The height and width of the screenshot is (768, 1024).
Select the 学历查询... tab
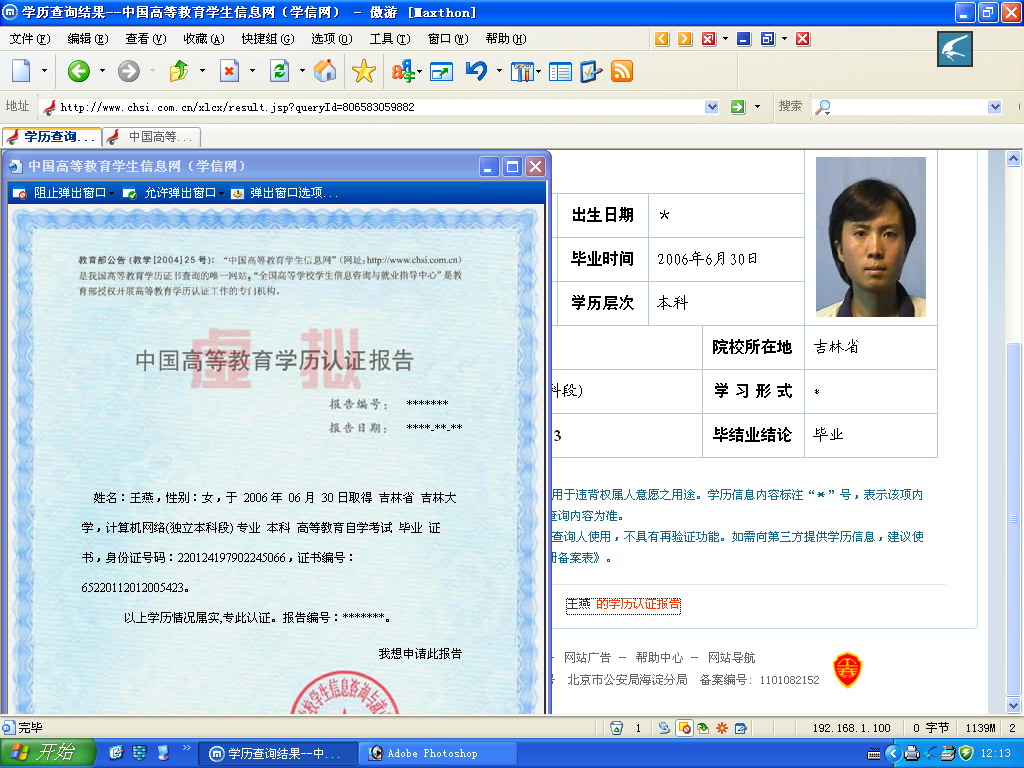click(51, 137)
